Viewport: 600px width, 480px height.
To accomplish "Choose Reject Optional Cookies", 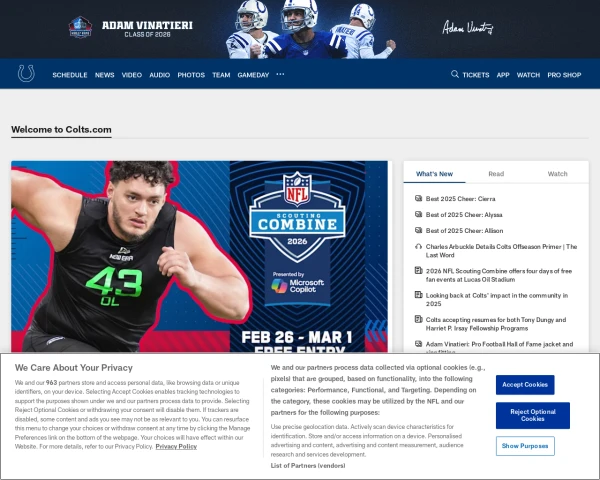I will (x=533, y=415).
